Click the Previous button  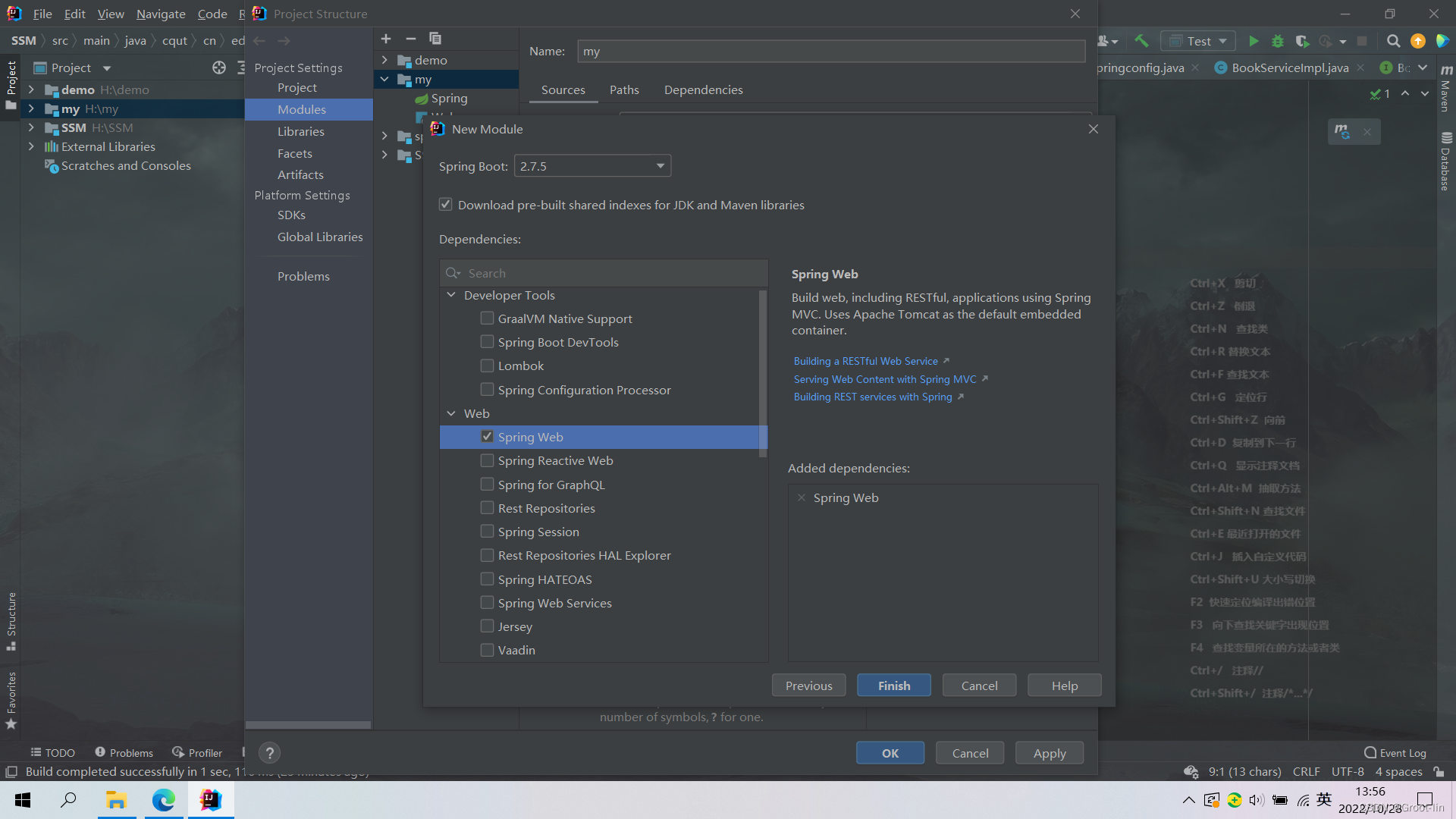point(808,686)
